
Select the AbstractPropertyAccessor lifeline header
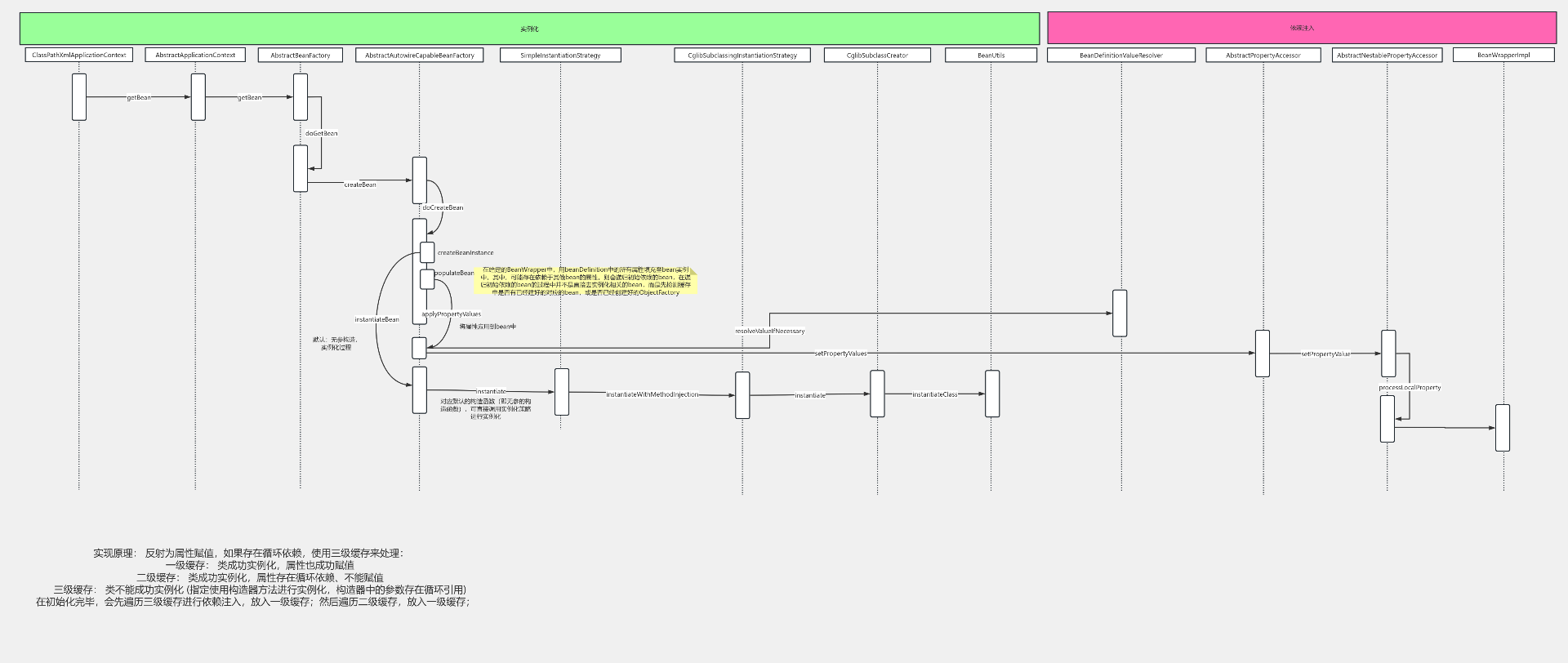[1263, 56]
